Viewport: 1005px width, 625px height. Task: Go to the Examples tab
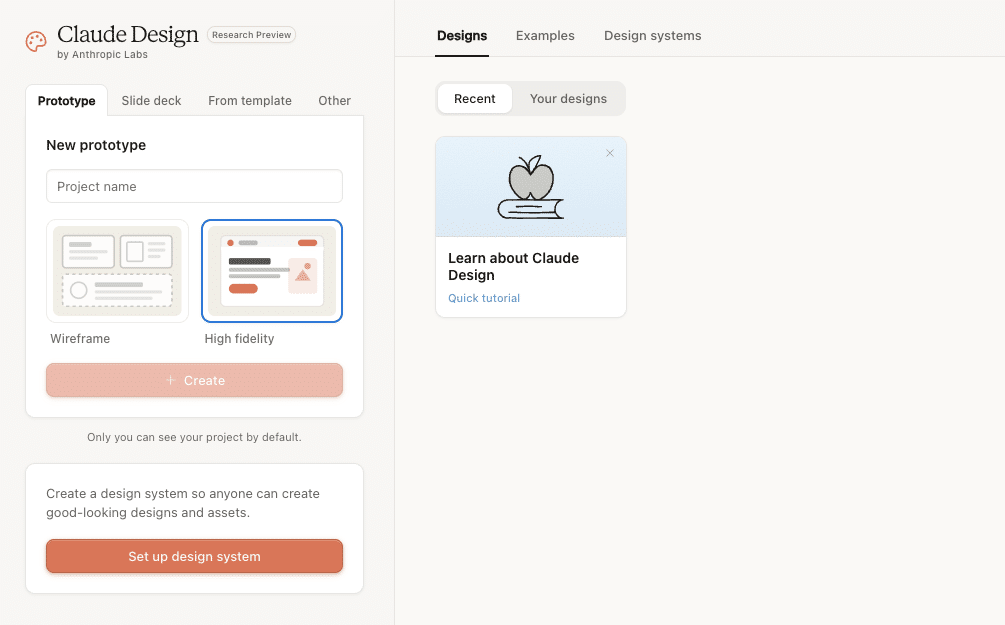(x=545, y=36)
